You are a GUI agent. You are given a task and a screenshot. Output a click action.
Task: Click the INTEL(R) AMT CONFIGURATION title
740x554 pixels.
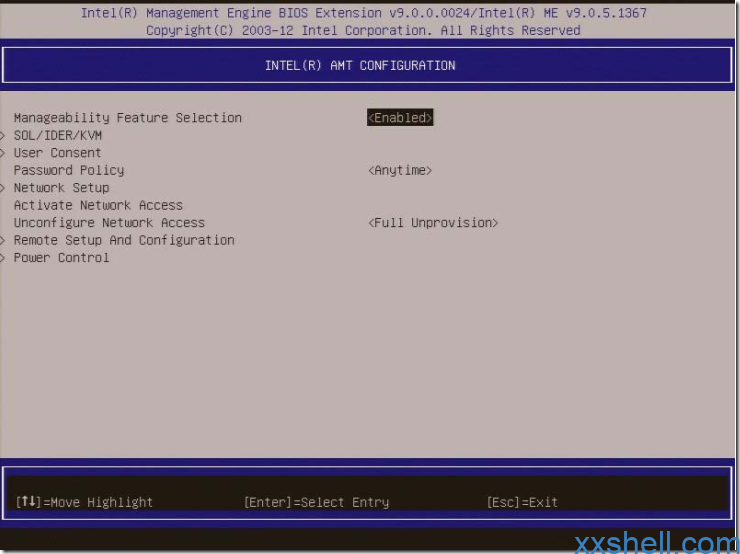point(360,66)
